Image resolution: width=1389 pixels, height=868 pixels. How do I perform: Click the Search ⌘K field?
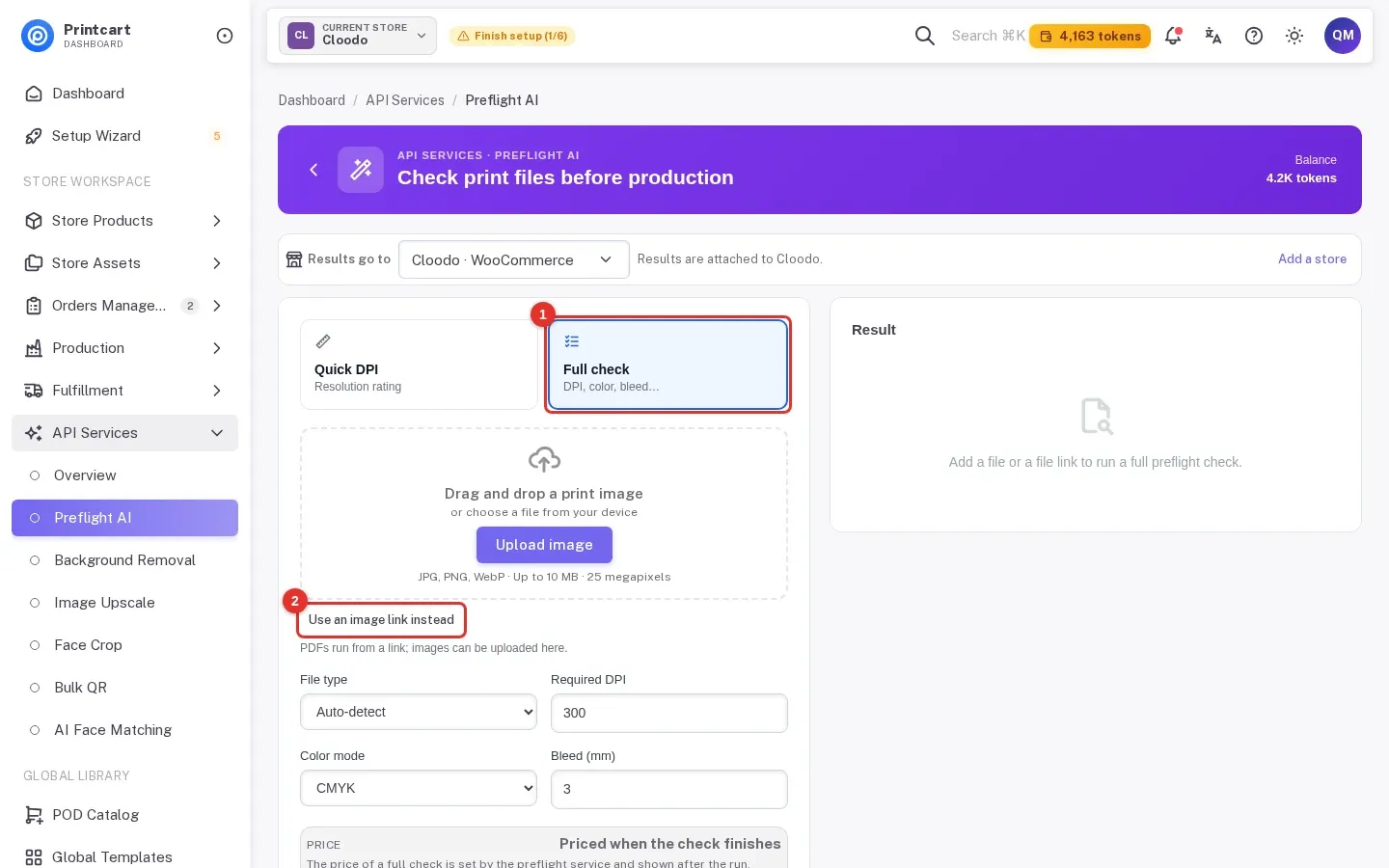(988, 36)
